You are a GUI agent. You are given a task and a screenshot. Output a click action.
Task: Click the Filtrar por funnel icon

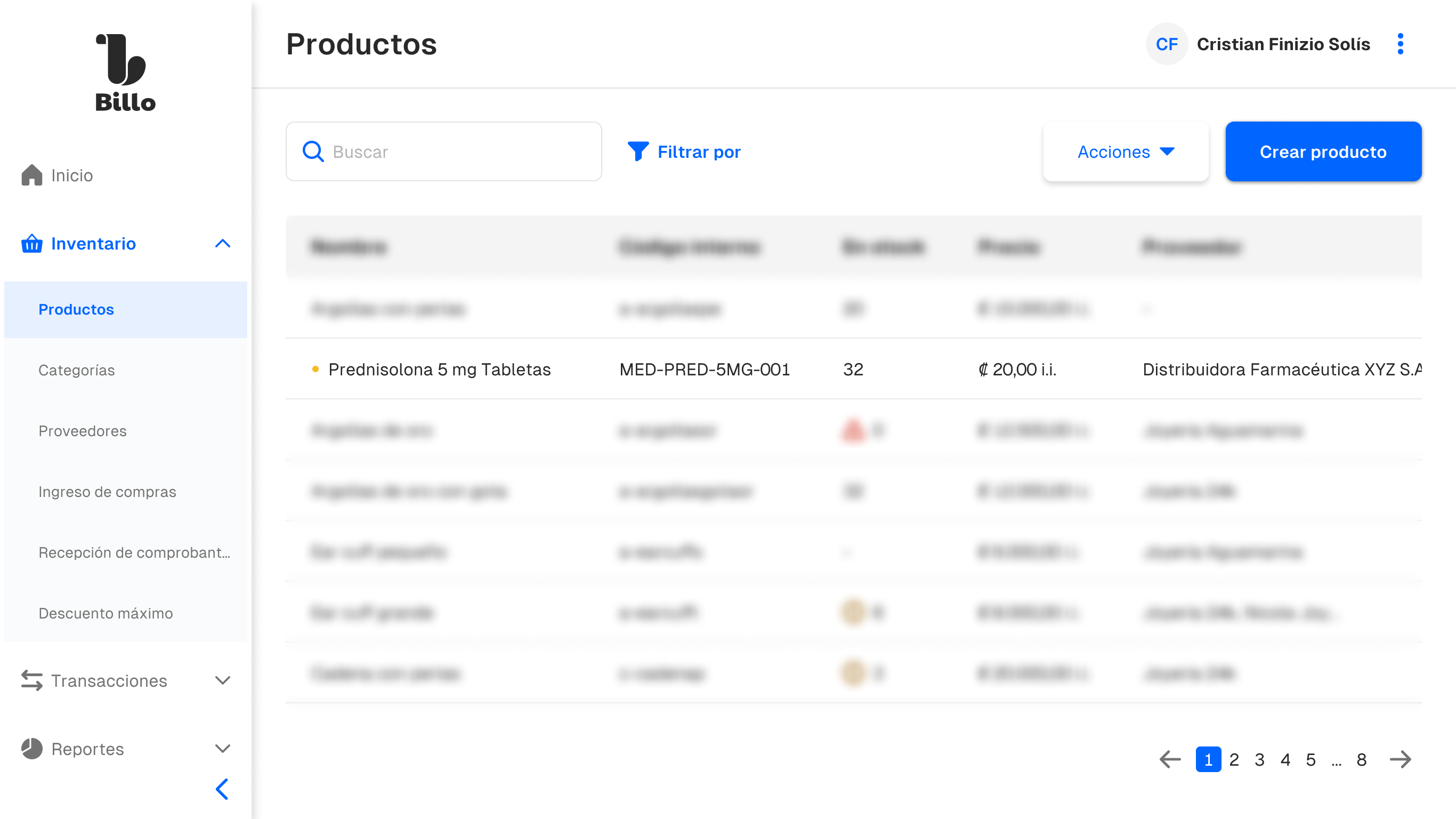638,151
